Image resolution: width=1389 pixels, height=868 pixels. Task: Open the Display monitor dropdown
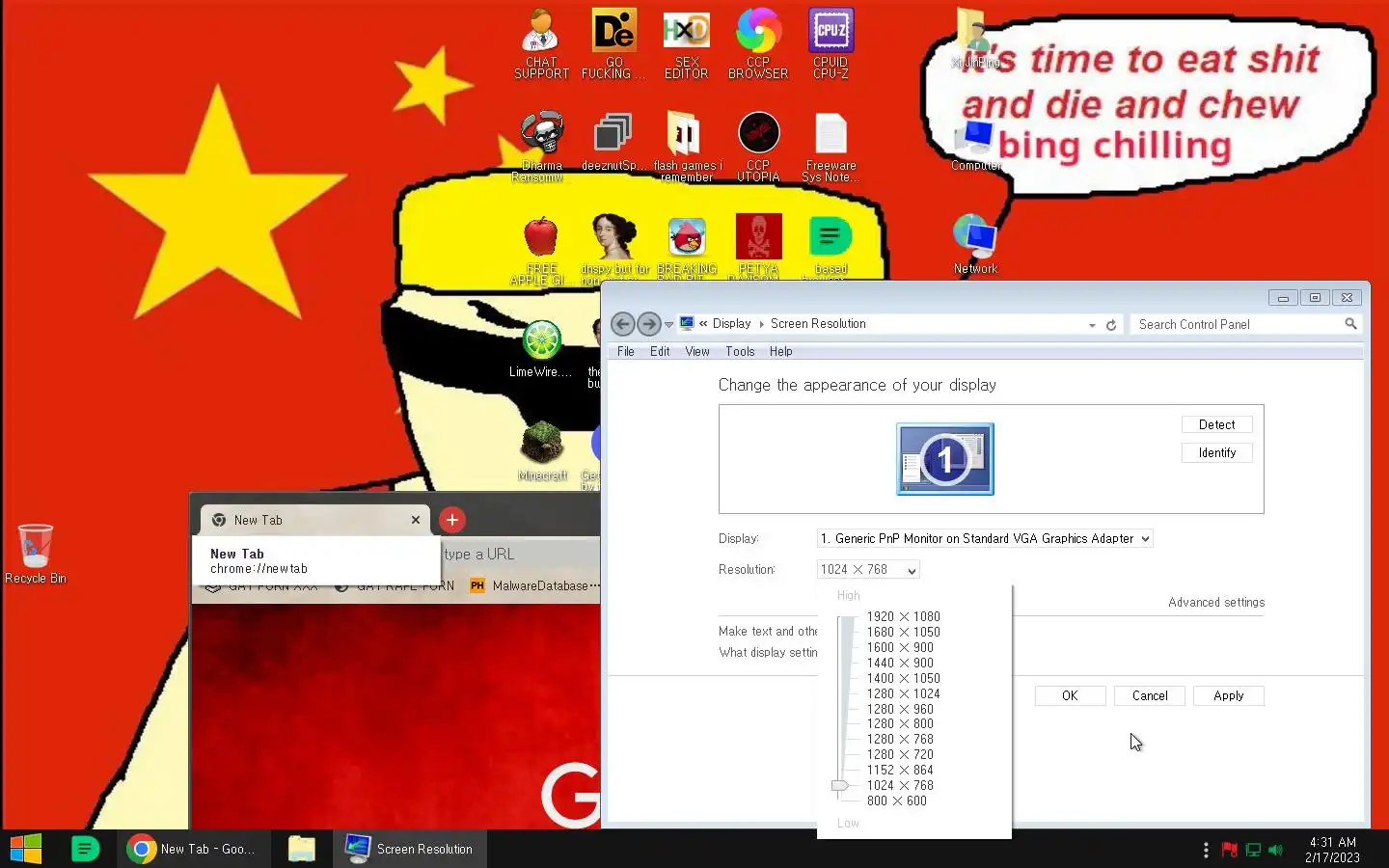tap(985, 539)
